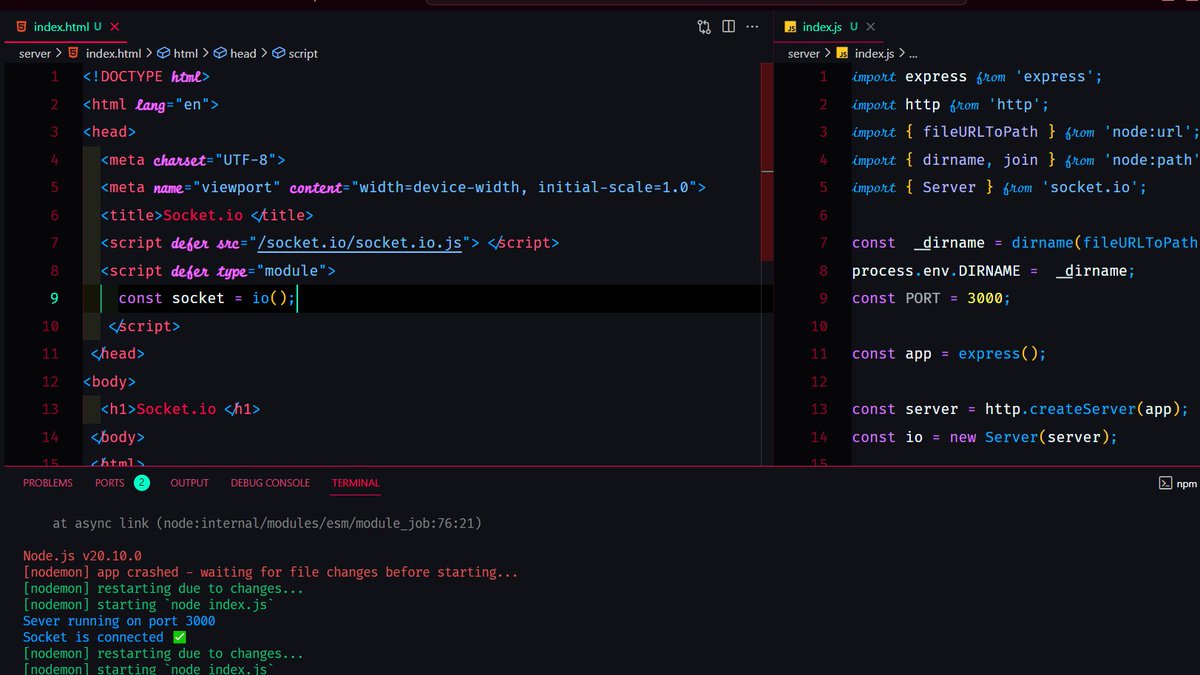Click 'const PORT = 3000;' line
This screenshot has width=1200, height=675.
[x=932, y=298]
